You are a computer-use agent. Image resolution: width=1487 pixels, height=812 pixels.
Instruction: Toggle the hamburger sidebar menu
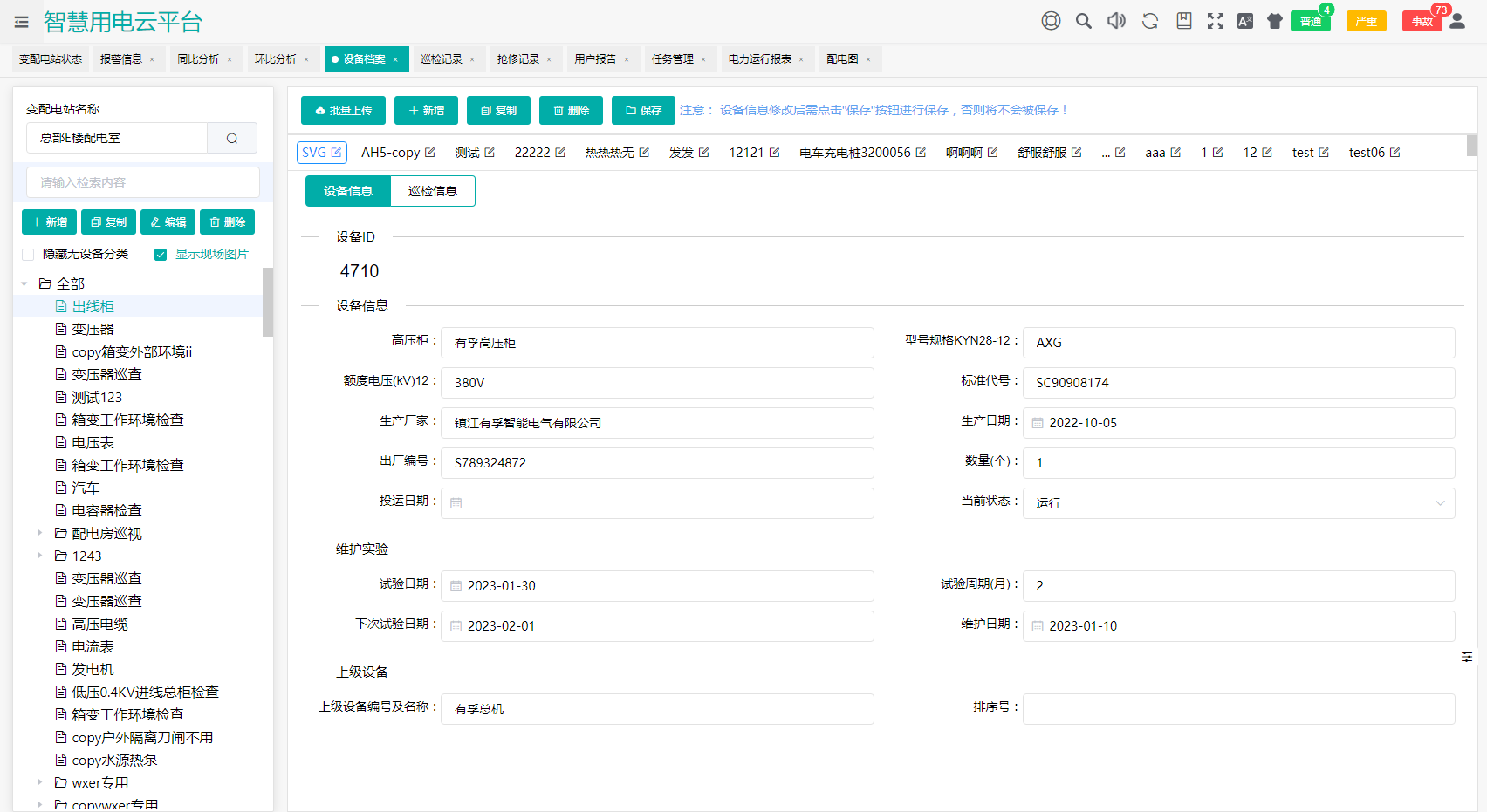[22, 22]
